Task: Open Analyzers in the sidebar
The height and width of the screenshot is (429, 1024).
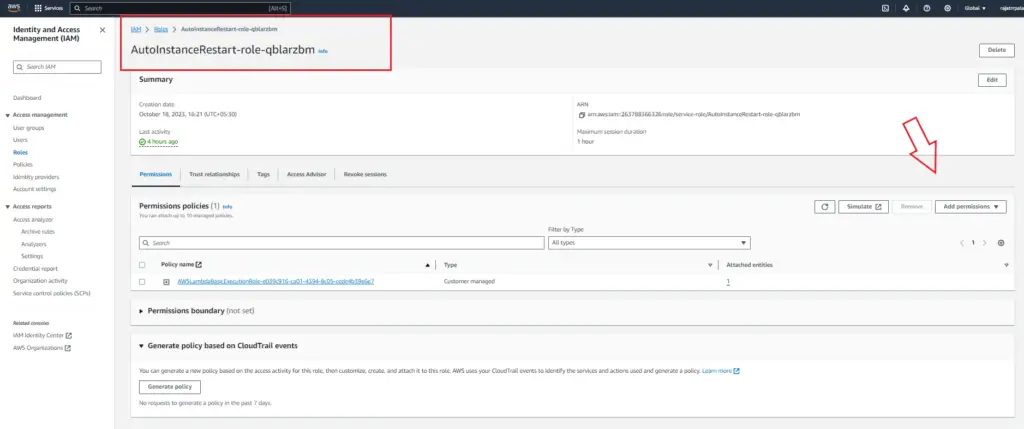Action: tap(34, 244)
